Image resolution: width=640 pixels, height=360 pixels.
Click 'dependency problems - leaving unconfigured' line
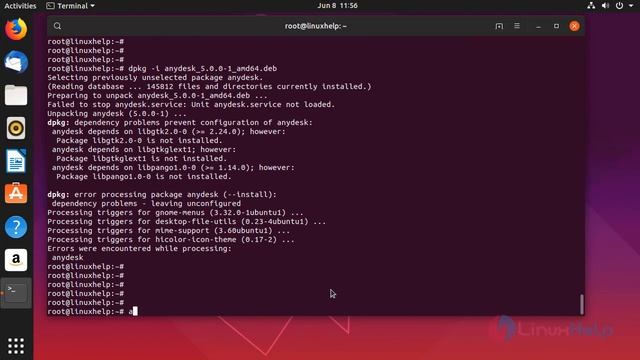point(146,203)
